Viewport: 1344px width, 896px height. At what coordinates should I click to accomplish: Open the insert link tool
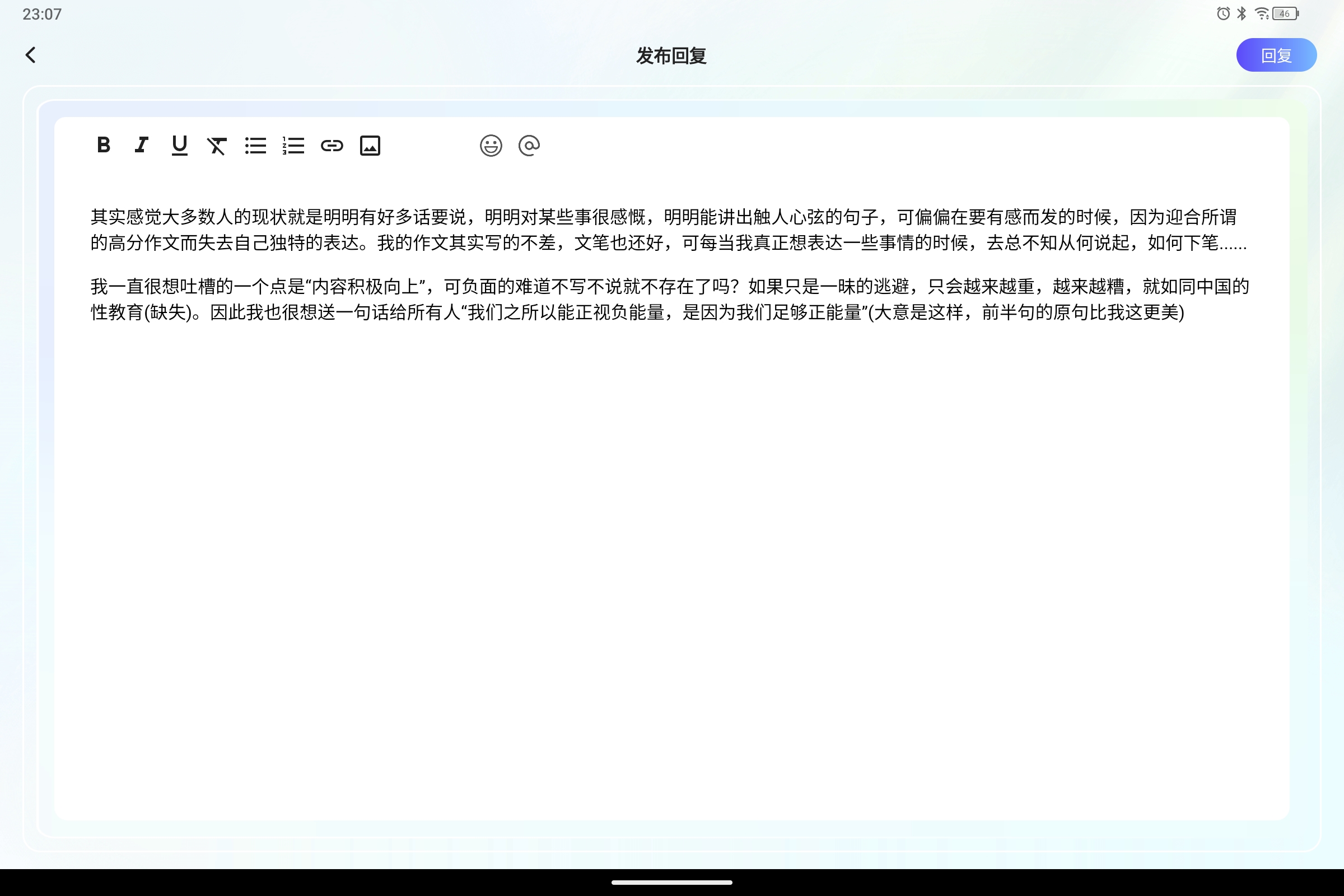pyautogui.click(x=332, y=145)
